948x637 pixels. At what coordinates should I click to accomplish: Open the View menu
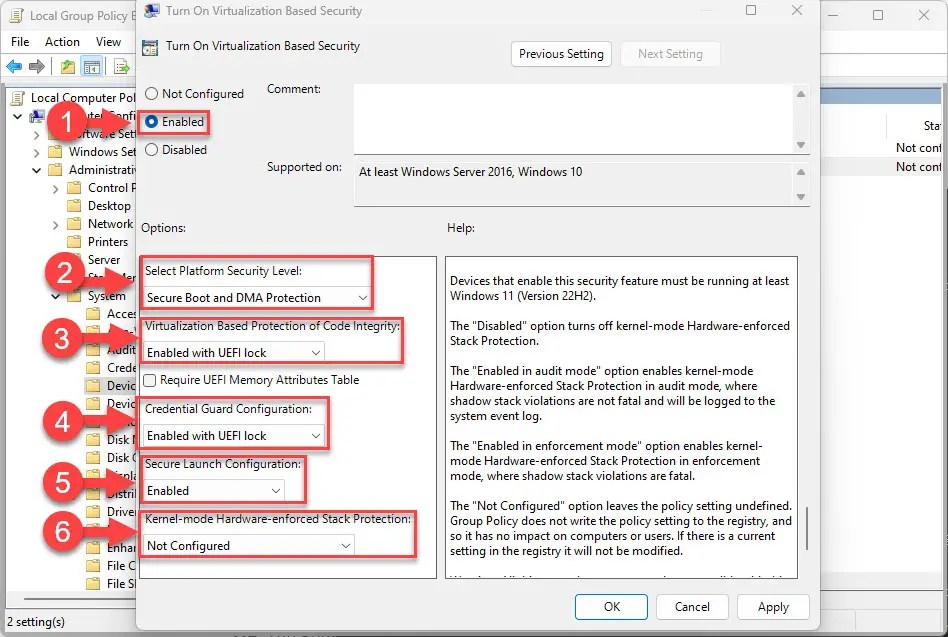(x=108, y=41)
